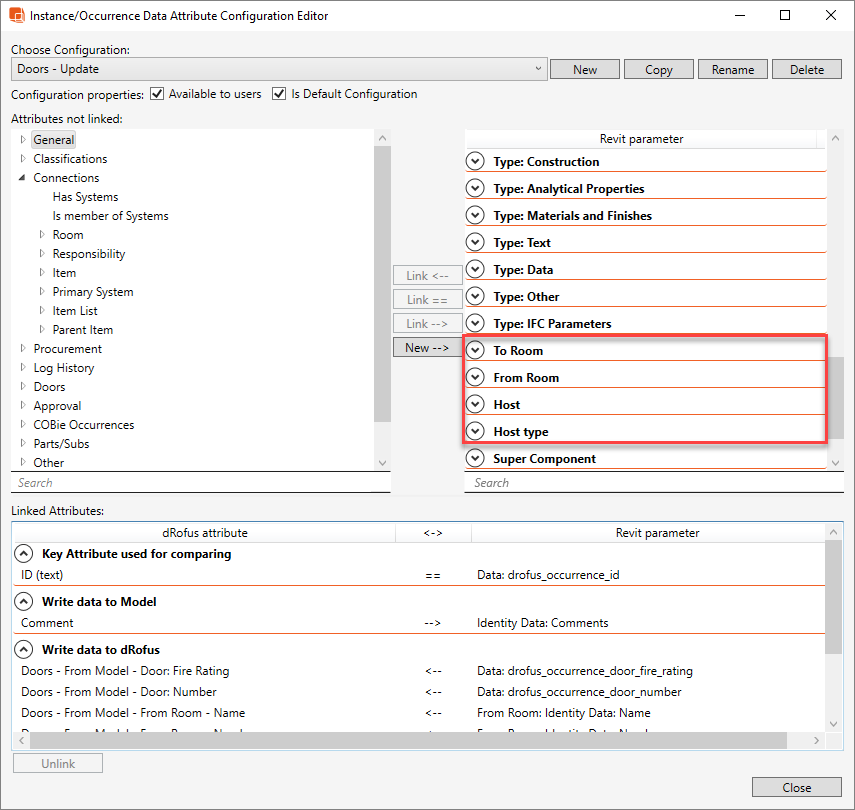This screenshot has height=810, width=855.
Task: Collapse Key Attribute used for comparing icon
Action: point(23,554)
